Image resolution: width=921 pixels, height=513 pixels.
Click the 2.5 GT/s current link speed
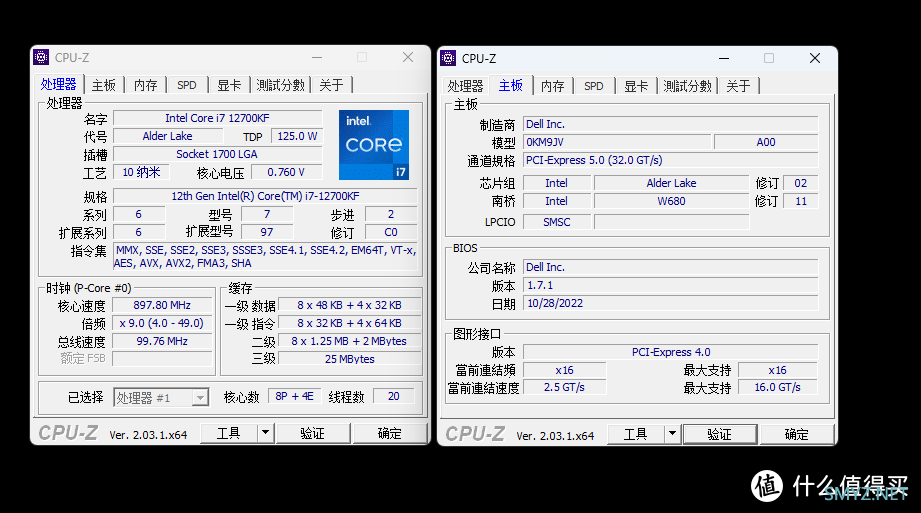click(564, 387)
